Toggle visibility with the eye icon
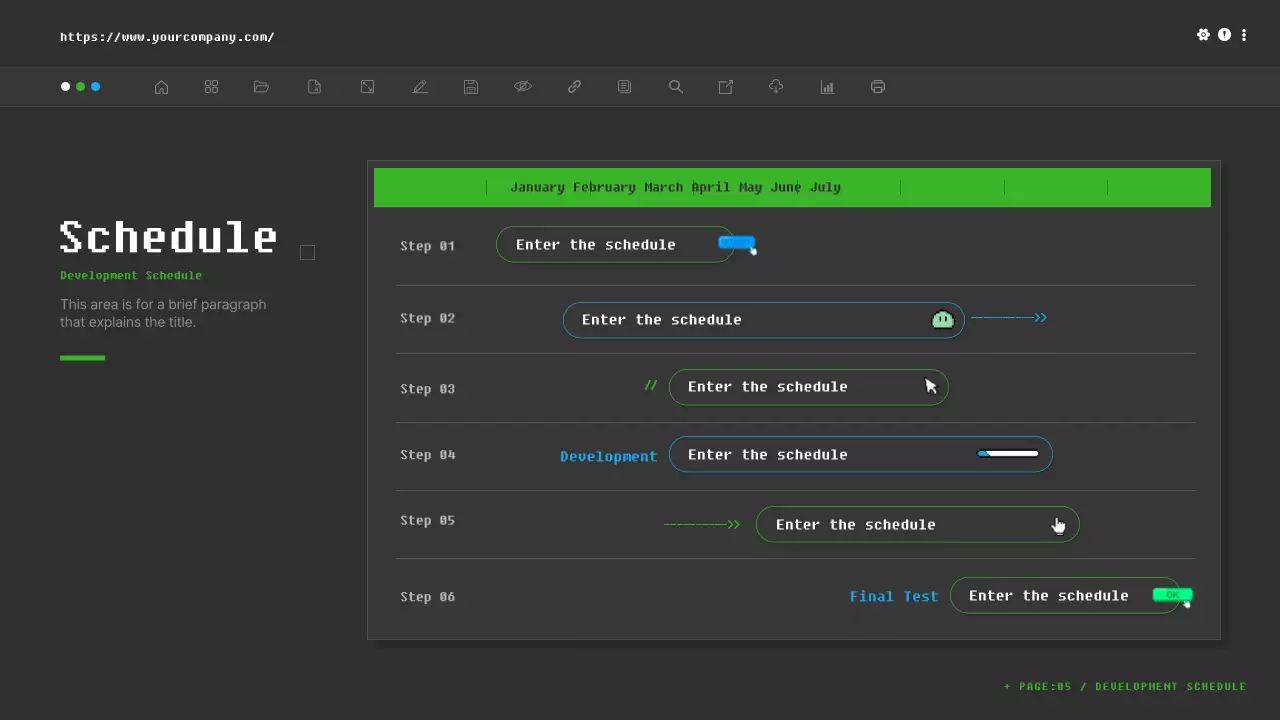Screen dimensions: 1280x720 pos(523,87)
